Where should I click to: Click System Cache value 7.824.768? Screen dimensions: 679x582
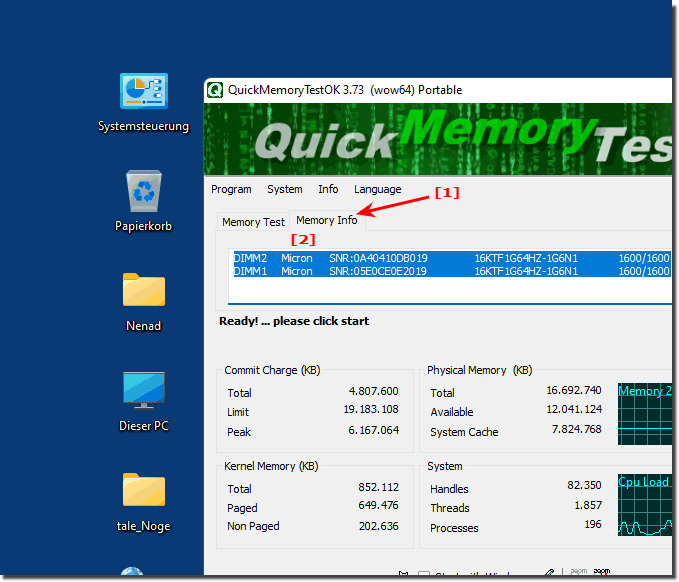tap(576, 429)
